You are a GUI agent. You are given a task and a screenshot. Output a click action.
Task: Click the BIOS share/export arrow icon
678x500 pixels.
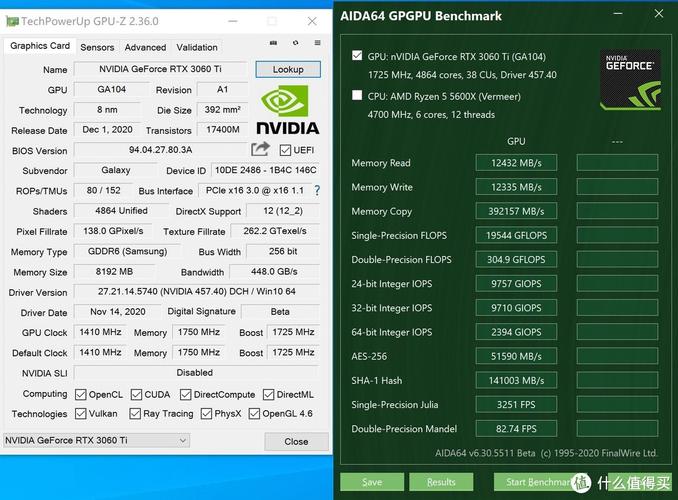click(x=260, y=149)
